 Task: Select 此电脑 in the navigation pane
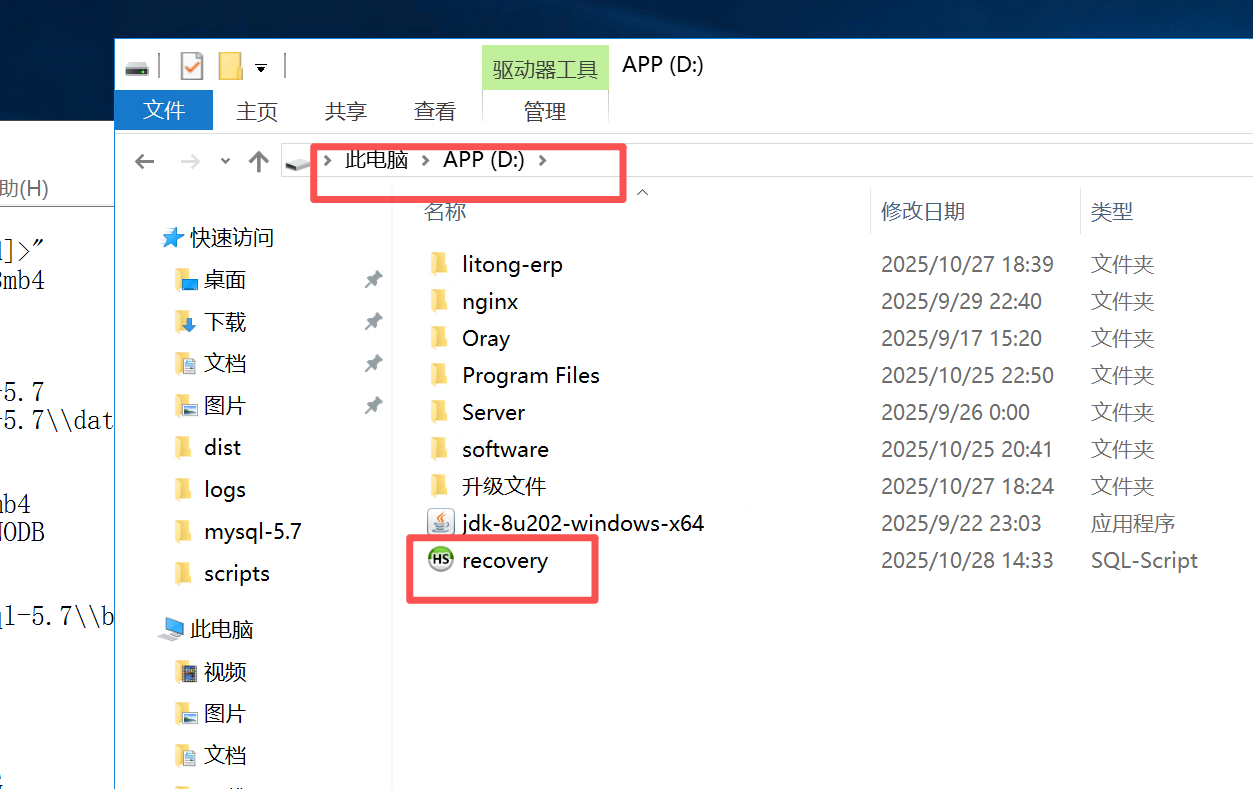click(222, 629)
